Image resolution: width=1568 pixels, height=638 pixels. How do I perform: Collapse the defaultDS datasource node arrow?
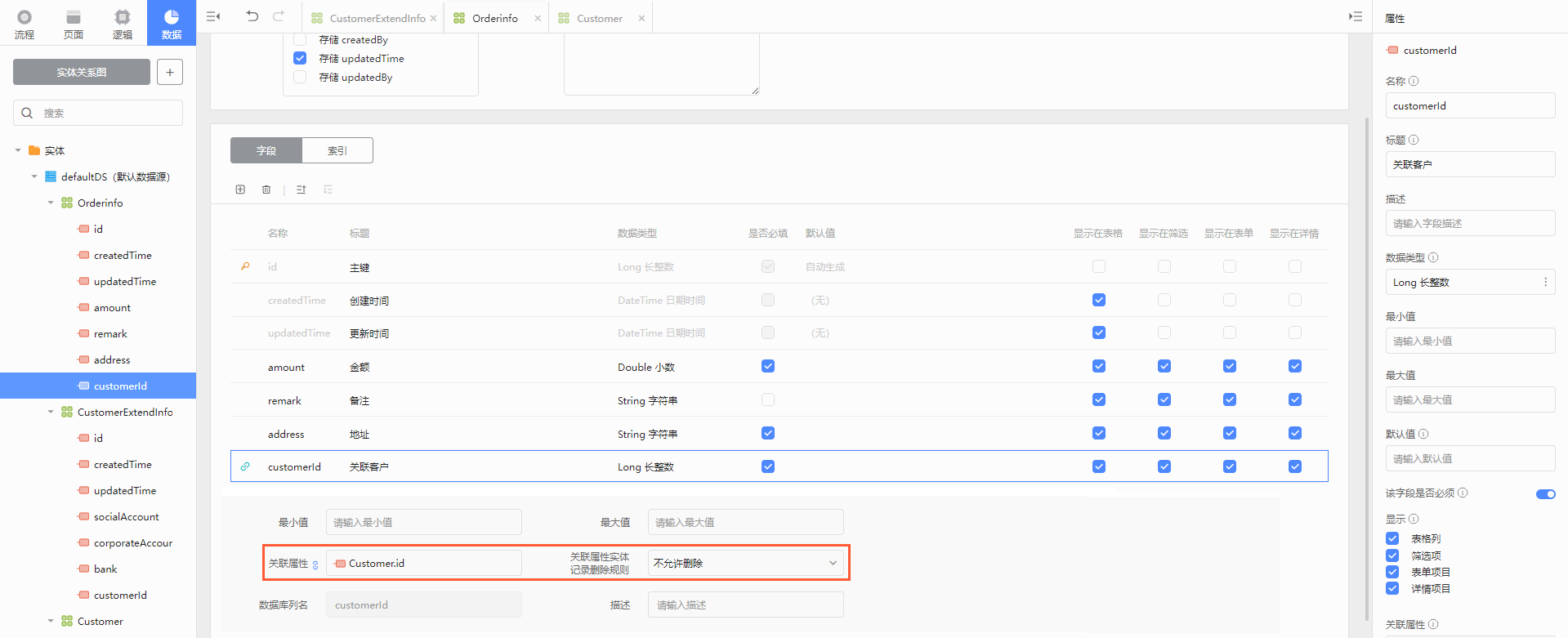point(34,176)
